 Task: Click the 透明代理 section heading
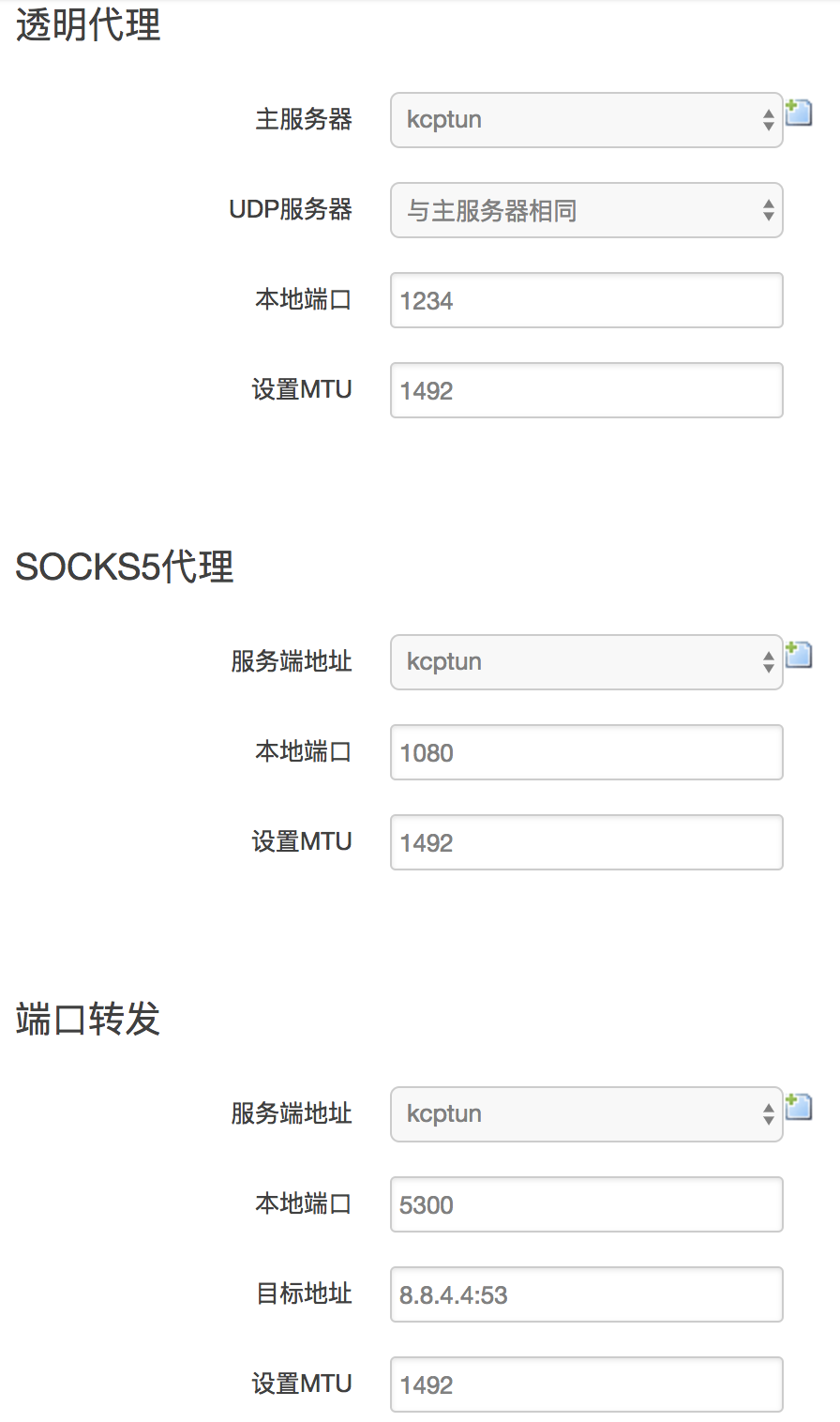[86, 27]
